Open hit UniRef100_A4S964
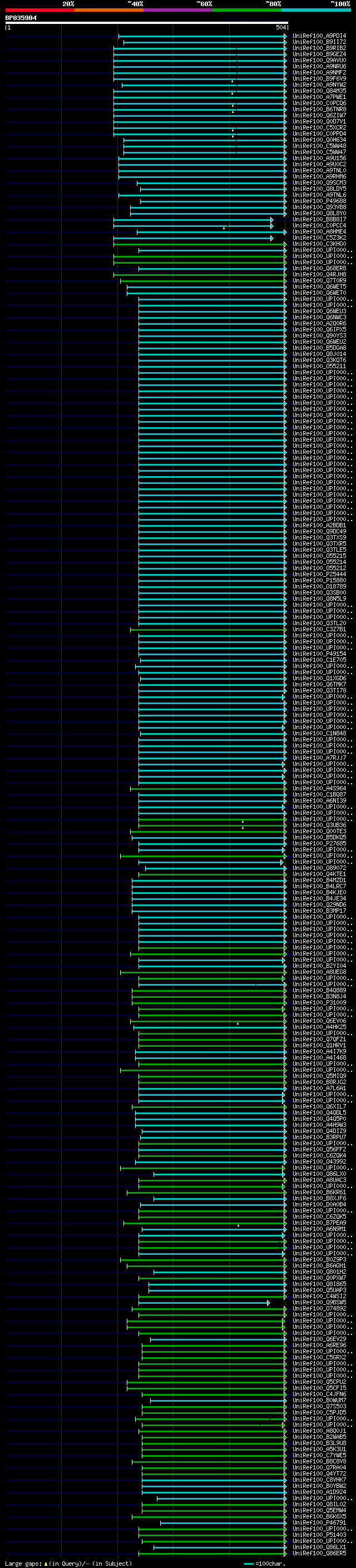This screenshot has width=356, height=1568. [x=319, y=788]
